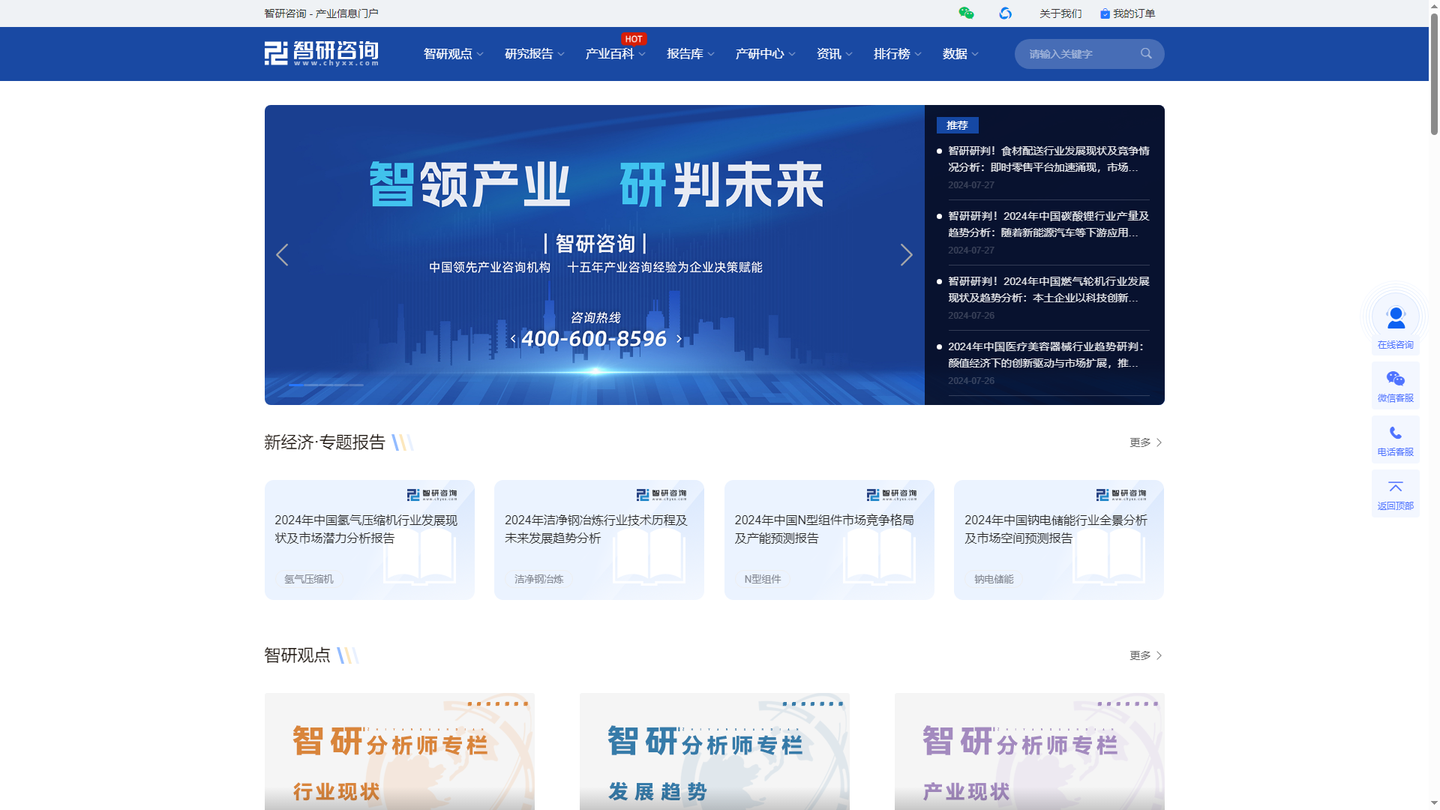
Task: Open 在线咨询 online consultation icon
Action: click(x=1395, y=322)
